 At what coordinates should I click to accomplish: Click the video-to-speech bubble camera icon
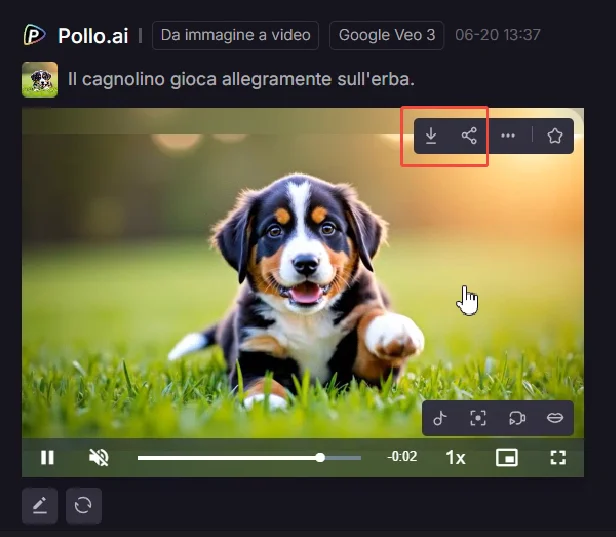click(x=517, y=418)
